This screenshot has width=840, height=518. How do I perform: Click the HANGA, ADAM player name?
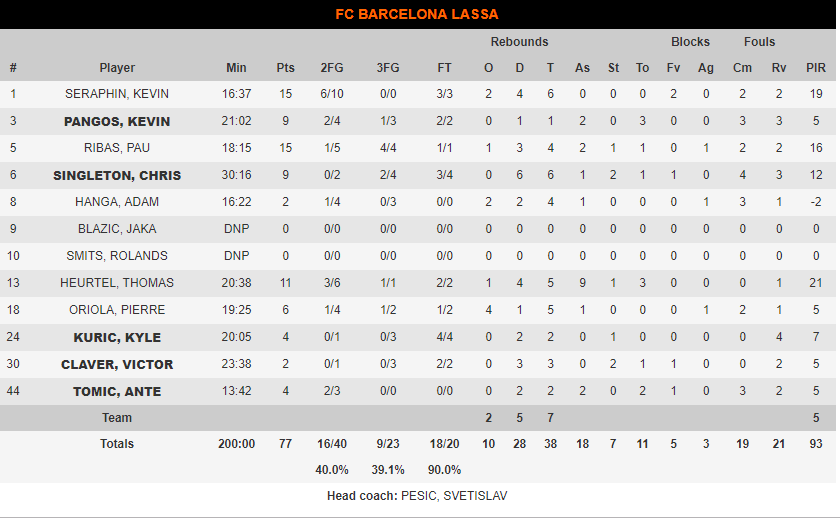[117, 202]
